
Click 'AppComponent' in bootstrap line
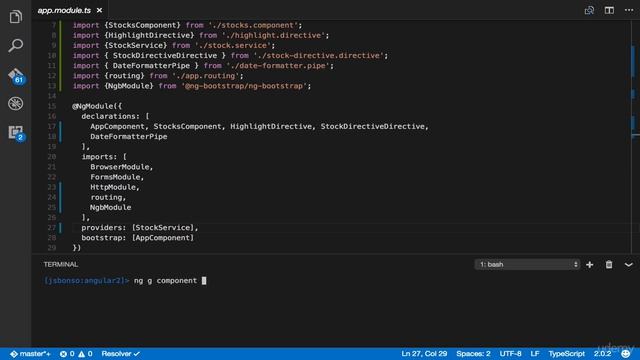(162, 238)
